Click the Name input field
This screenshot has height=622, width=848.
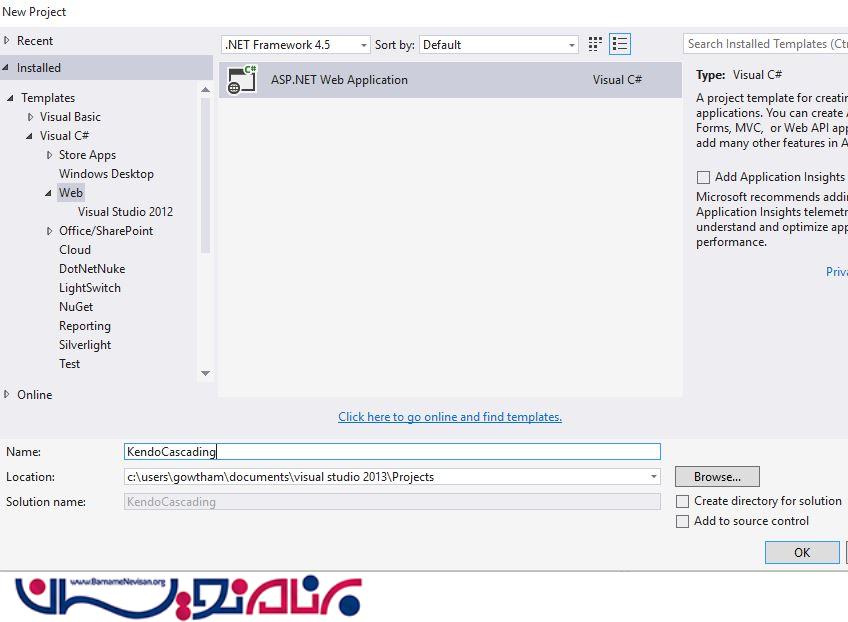[392, 452]
